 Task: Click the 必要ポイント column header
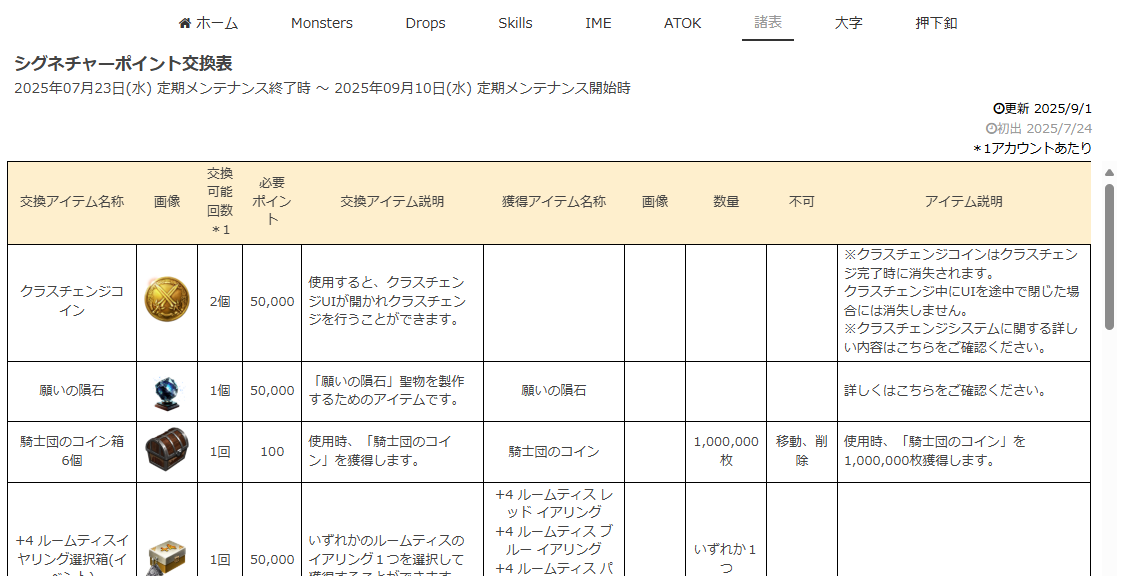tap(272, 202)
